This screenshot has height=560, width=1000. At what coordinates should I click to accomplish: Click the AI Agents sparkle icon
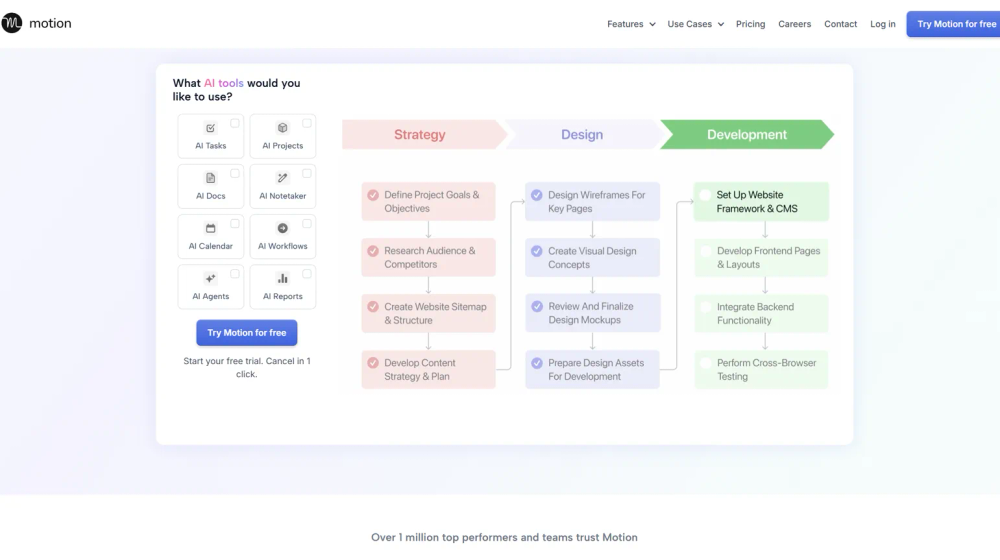210,278
